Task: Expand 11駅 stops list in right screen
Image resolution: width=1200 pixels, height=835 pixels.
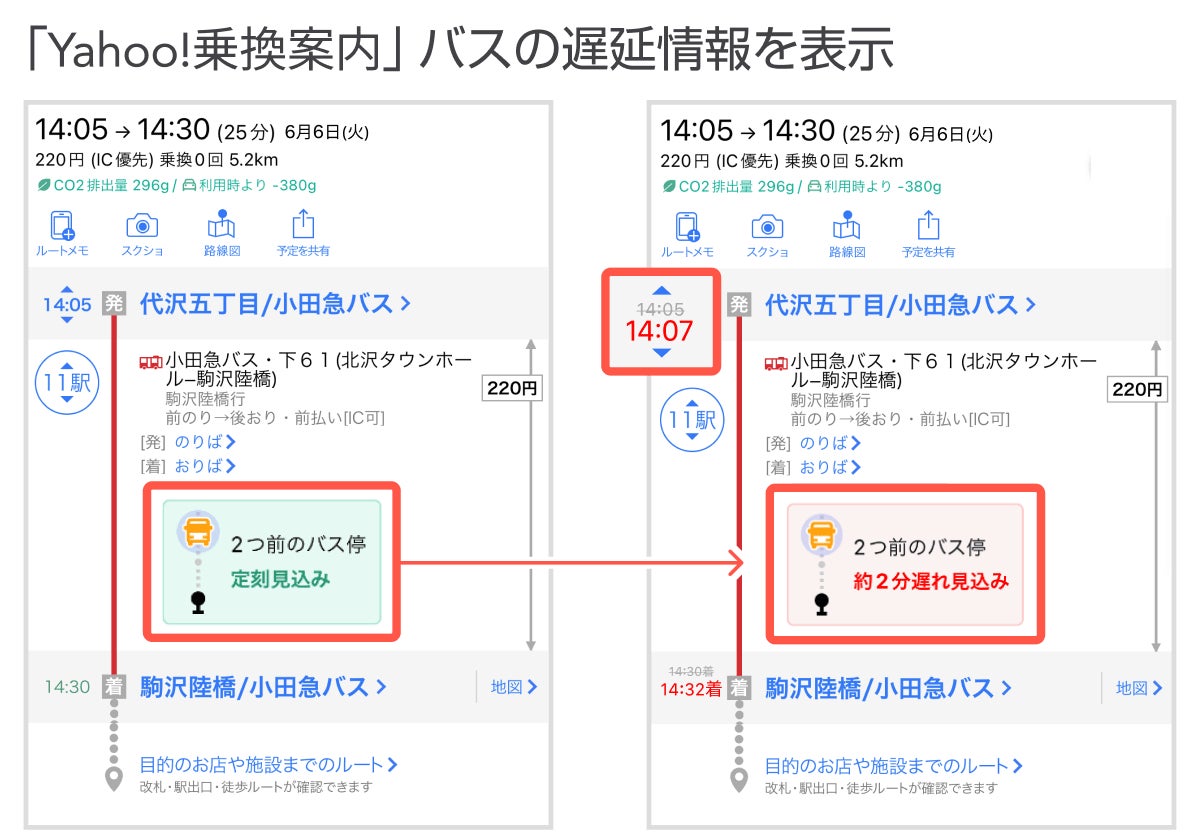Action: [691, 419]
